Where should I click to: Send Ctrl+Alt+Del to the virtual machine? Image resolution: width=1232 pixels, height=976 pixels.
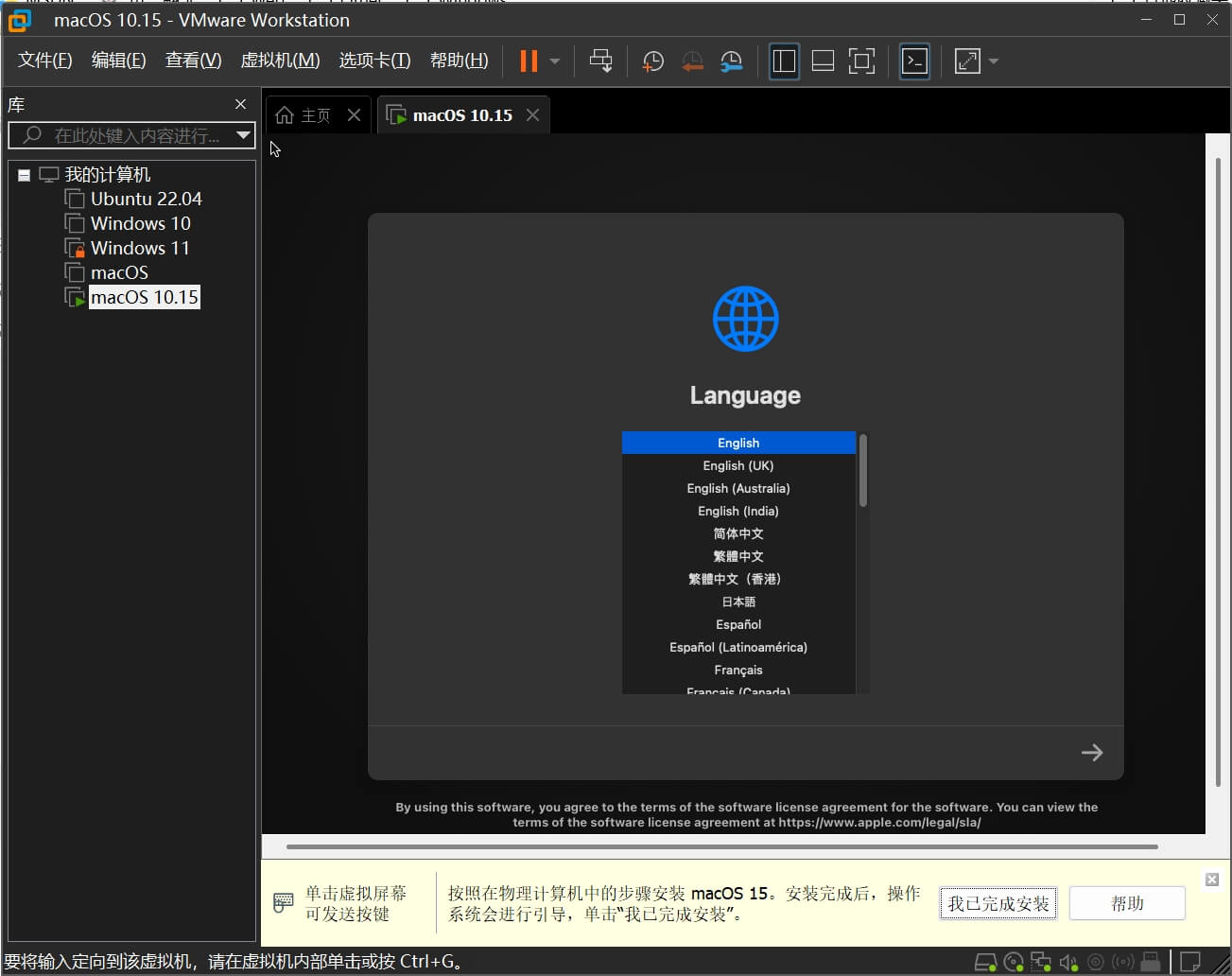click(x=600, y=61)
